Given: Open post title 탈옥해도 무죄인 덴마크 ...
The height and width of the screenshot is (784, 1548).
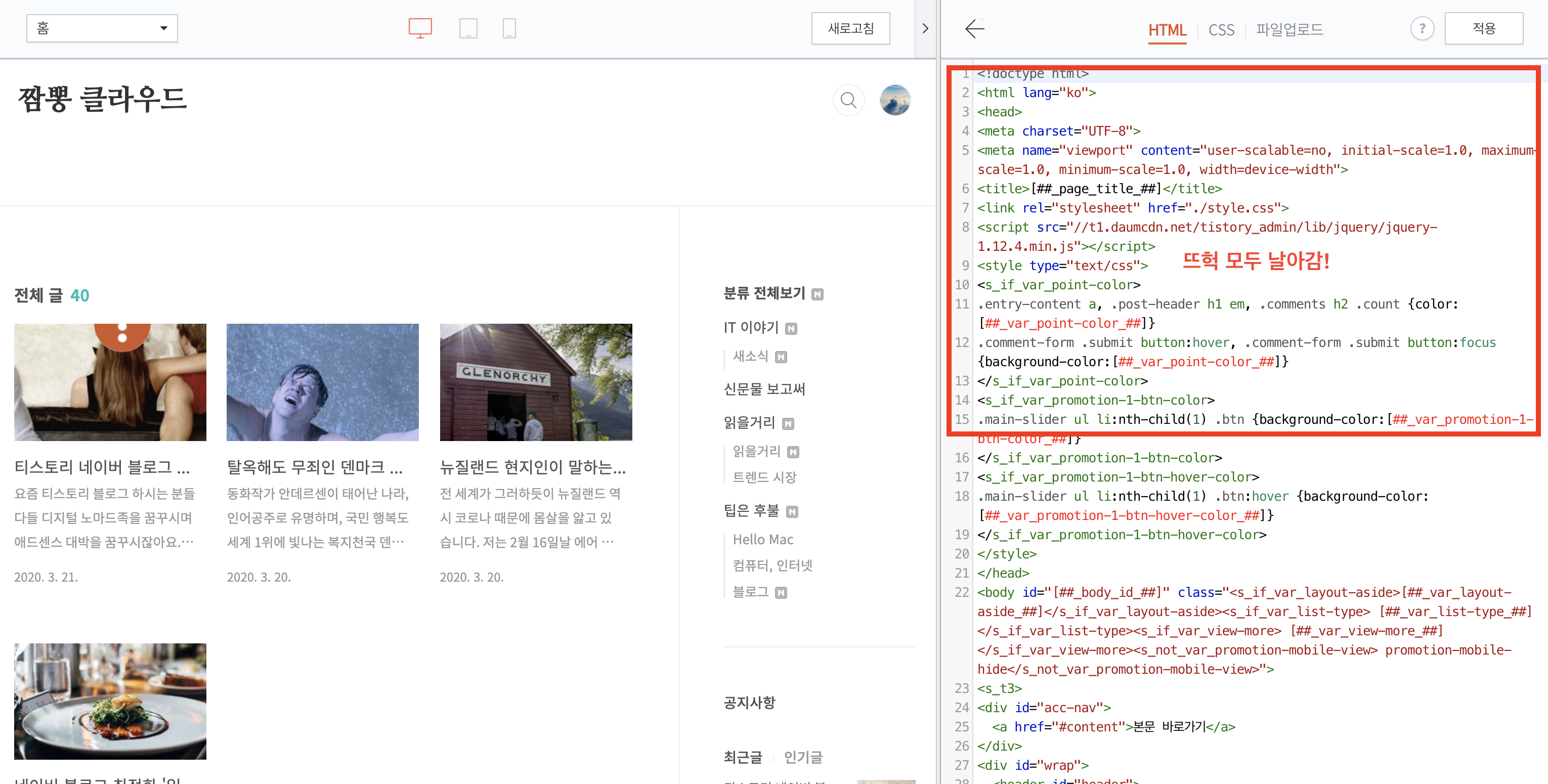Looking at the screenshot, I should pos(315,467).
